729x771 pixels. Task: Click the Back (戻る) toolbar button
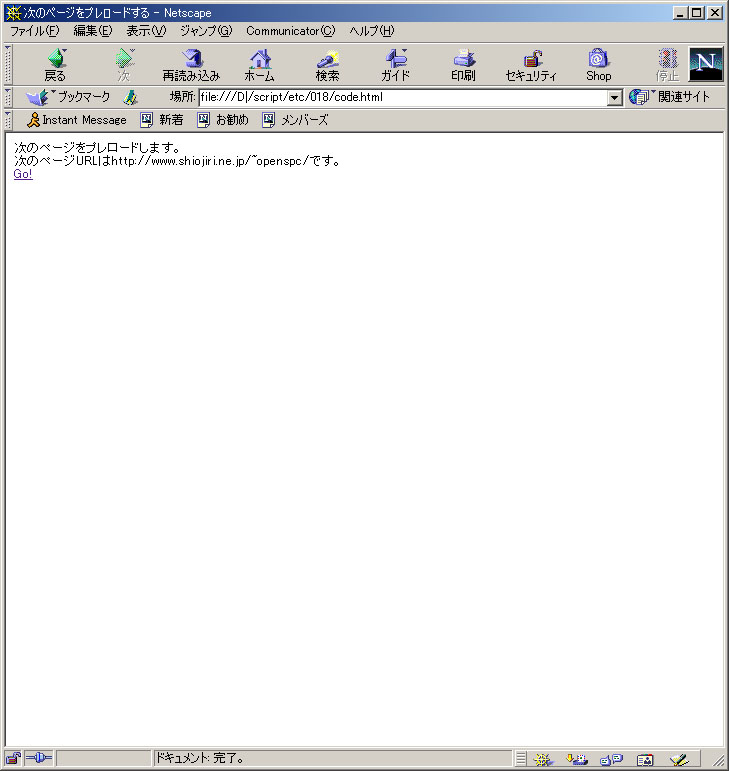[x=55, y=65]
